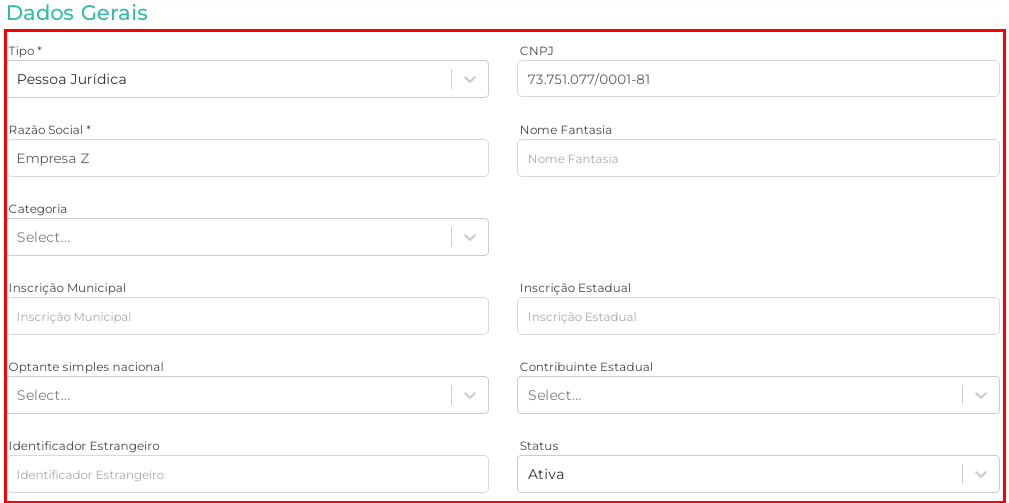Focus the Inscrição Estadual input field
The width and height of the screenshot is (1009, 503).
click(757, 316)
